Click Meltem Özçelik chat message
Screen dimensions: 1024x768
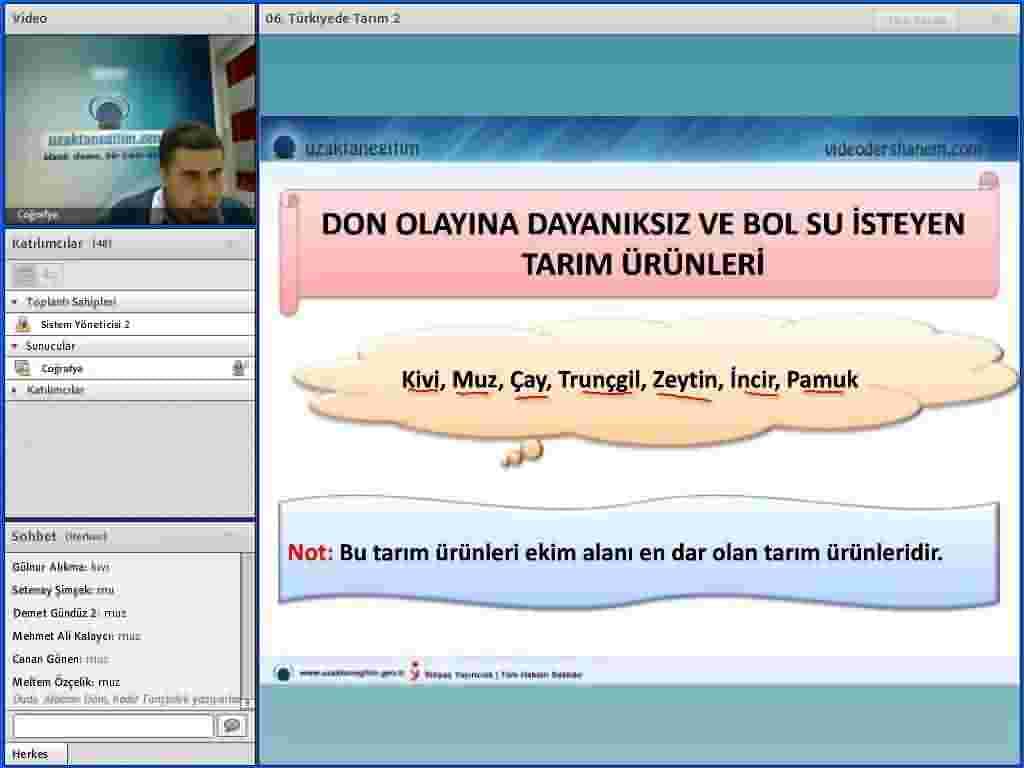tap(66, 682)
